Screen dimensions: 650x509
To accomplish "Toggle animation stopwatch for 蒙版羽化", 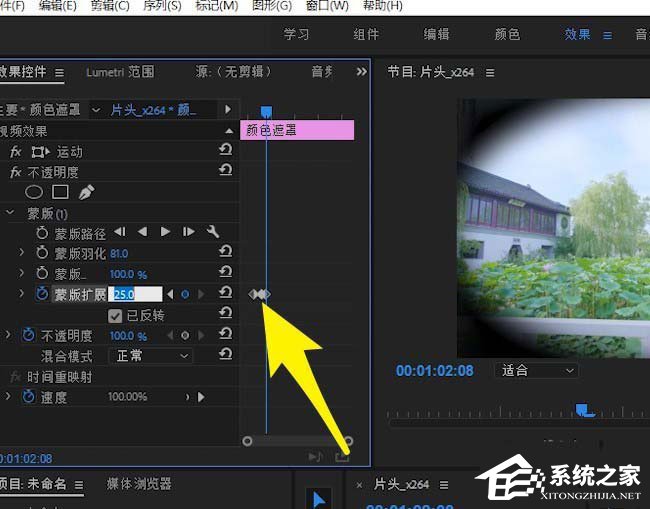I will [x=42, y=252].
